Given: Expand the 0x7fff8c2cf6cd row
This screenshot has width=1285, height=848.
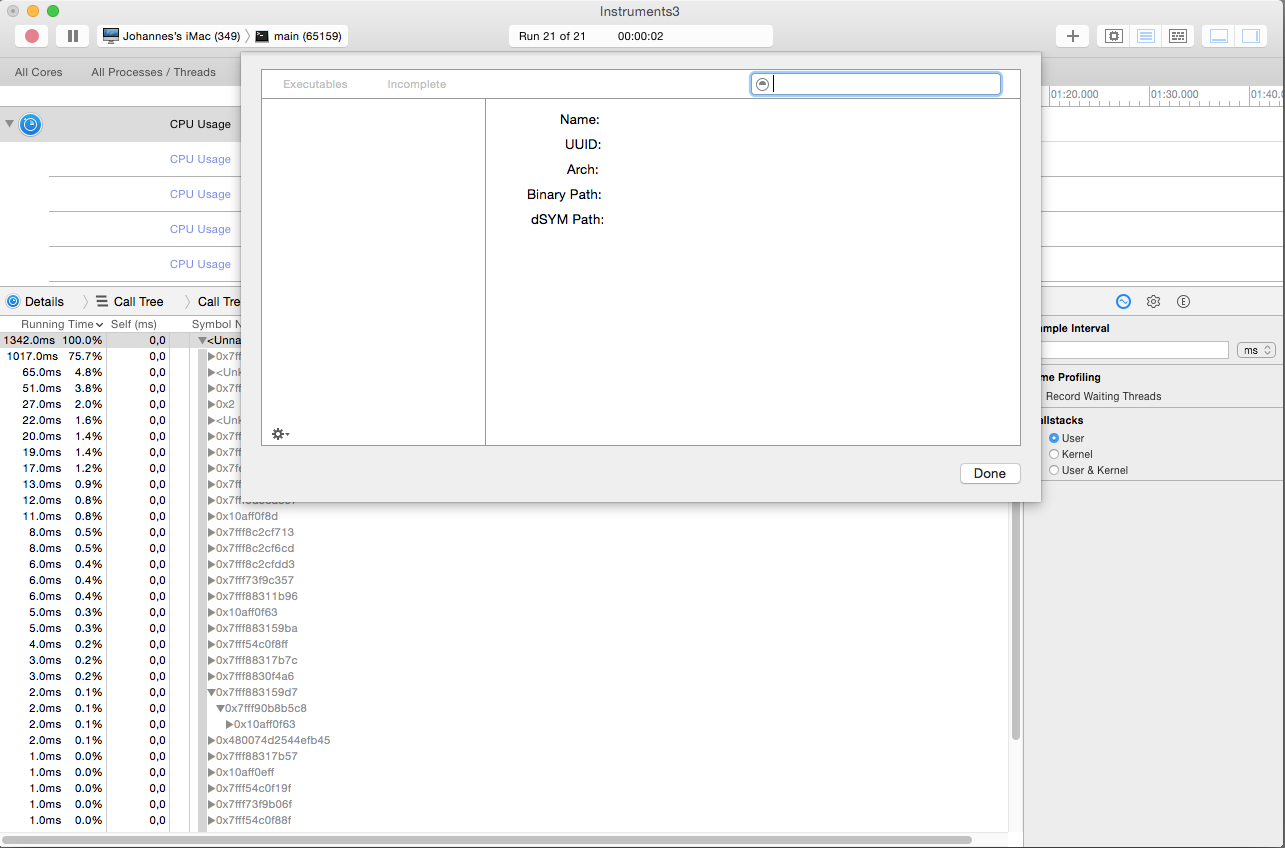Looking at the screenshot, I should 211,548.
